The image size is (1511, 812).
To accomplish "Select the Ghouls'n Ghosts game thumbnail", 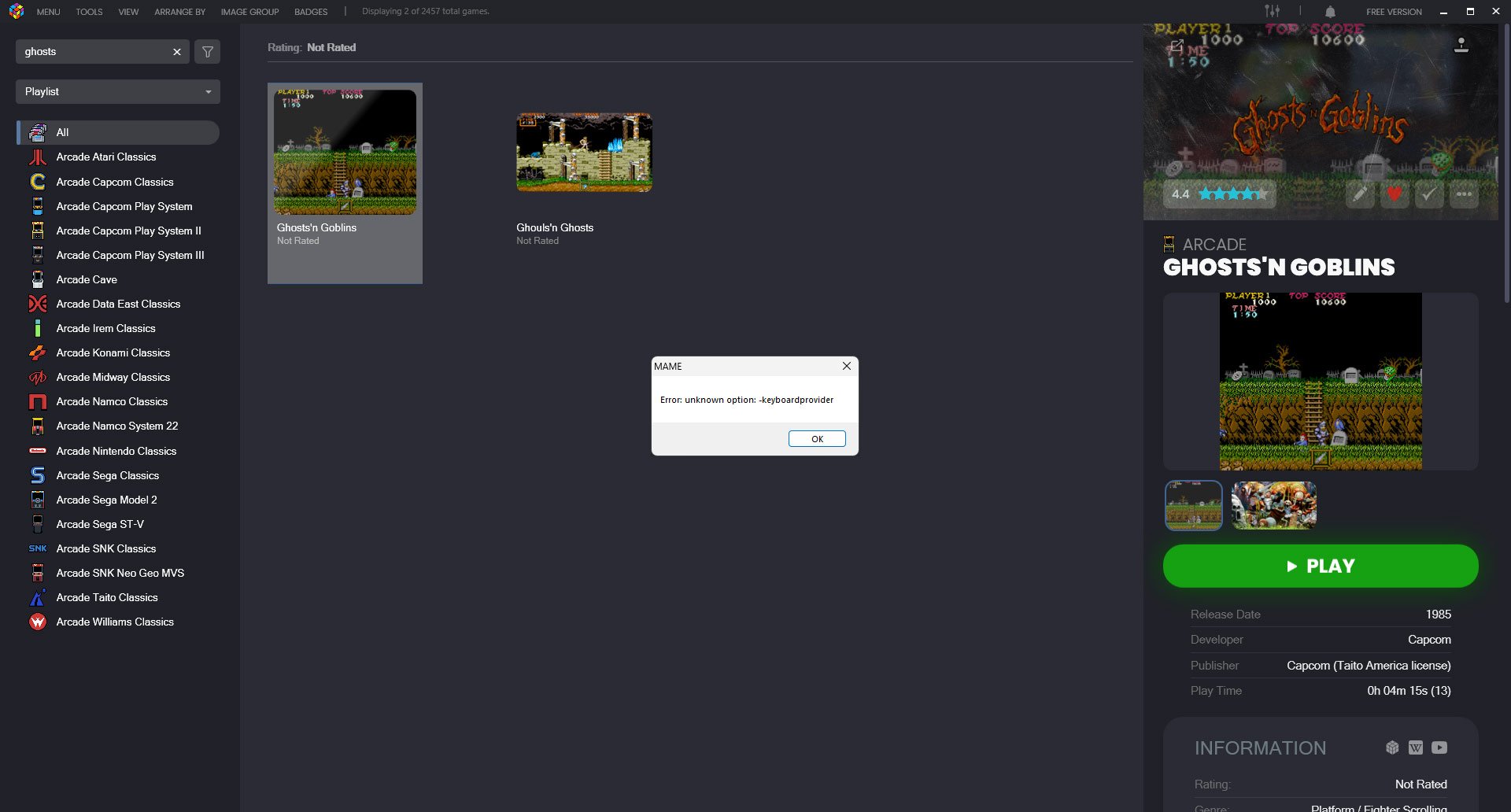I will click(x=584, y=153).
